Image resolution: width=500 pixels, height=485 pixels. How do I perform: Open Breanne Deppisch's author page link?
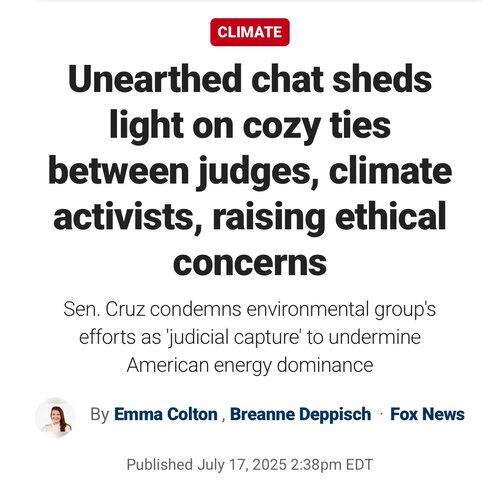[x=300, y=414]
